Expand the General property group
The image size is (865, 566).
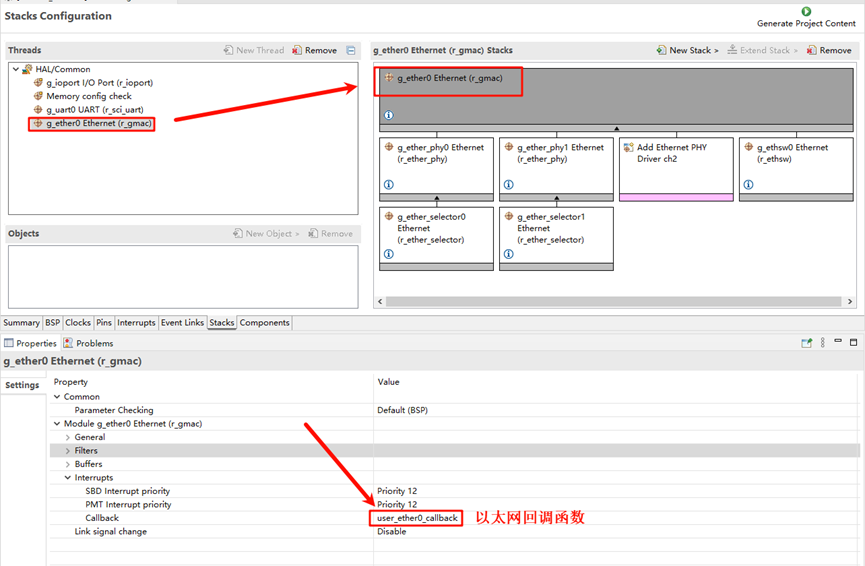(x=68, y=438)
